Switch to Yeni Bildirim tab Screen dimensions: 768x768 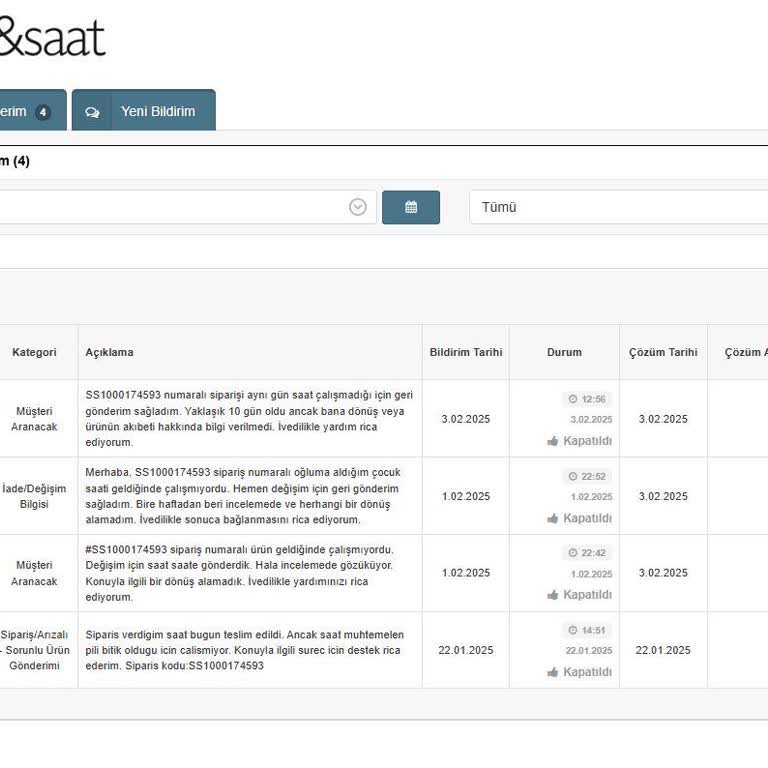pos(144,110)
